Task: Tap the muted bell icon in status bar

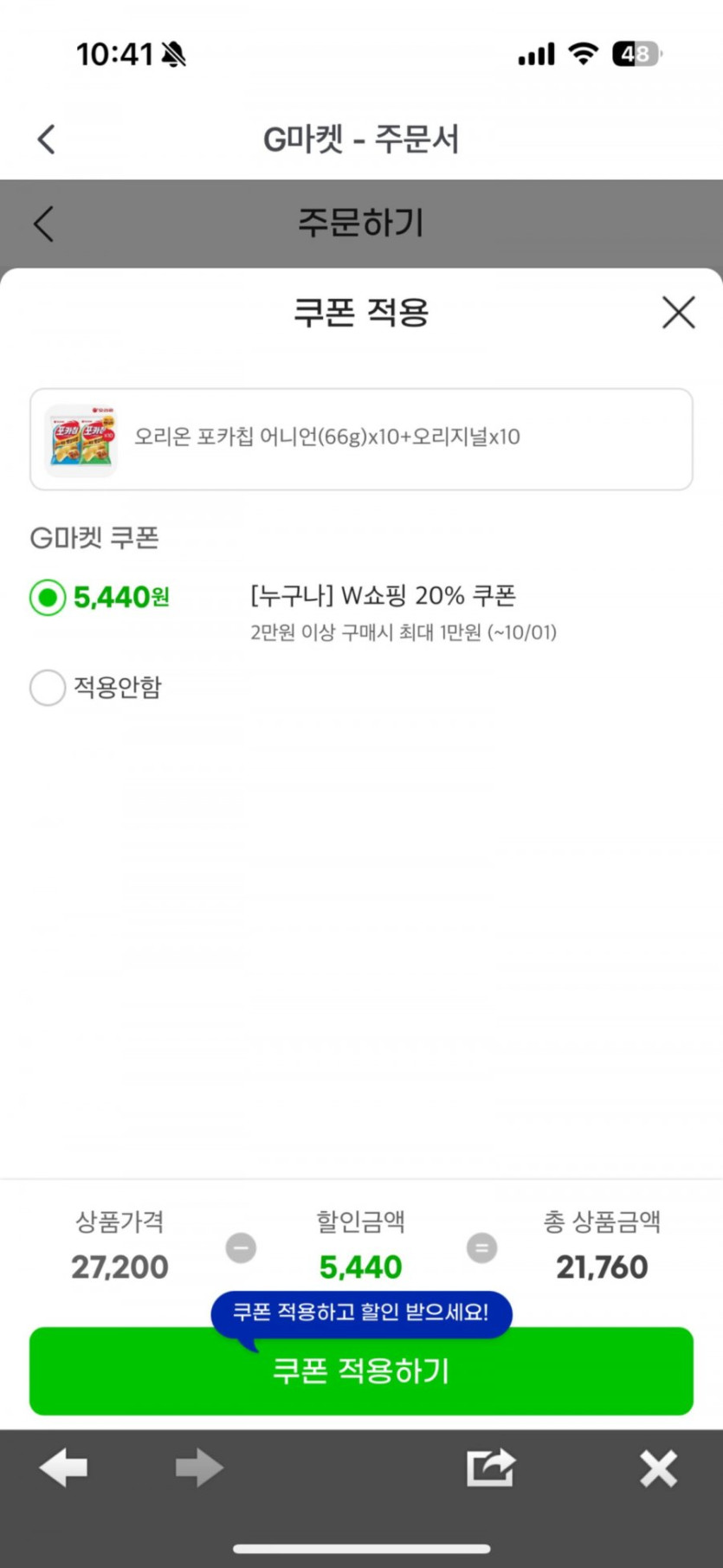Action: pyautogui.click(x=174, y=55)
